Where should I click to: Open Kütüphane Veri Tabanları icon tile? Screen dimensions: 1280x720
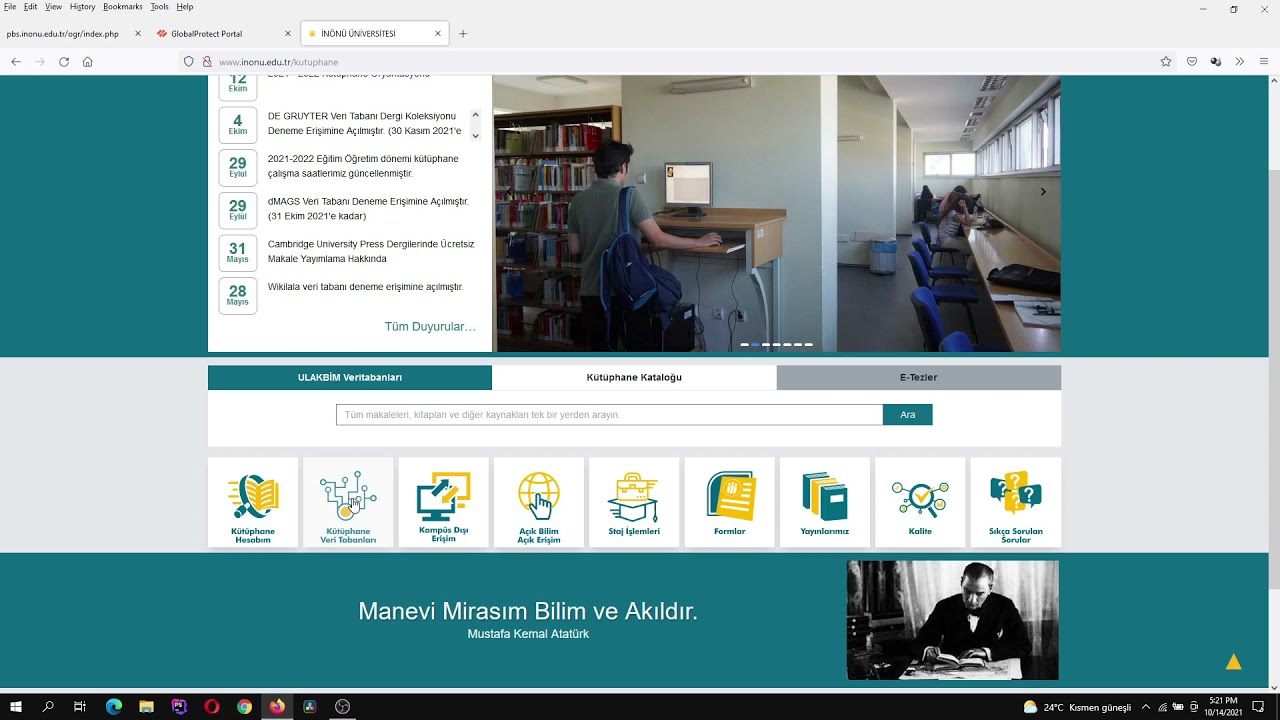tap(348, 503)
